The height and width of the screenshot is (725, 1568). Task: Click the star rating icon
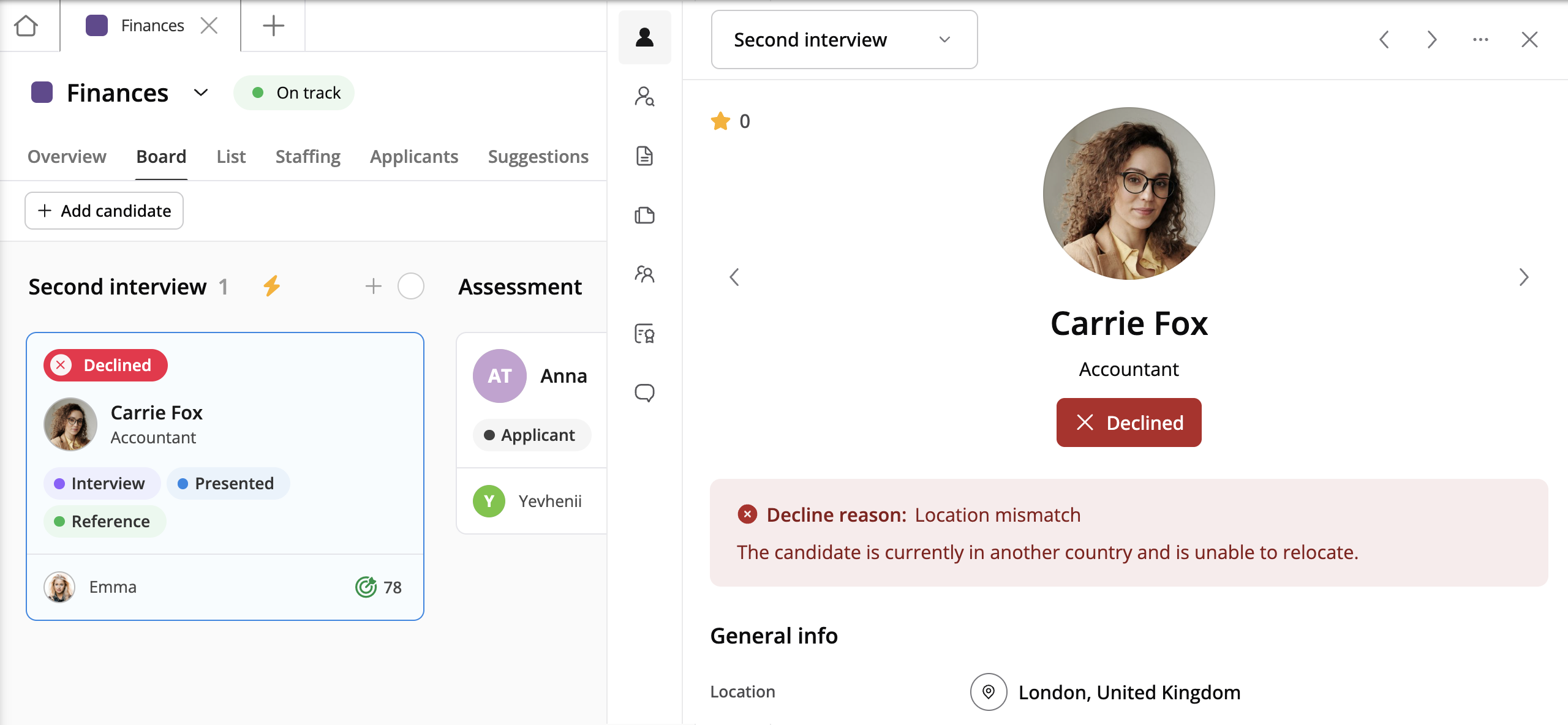720,121
